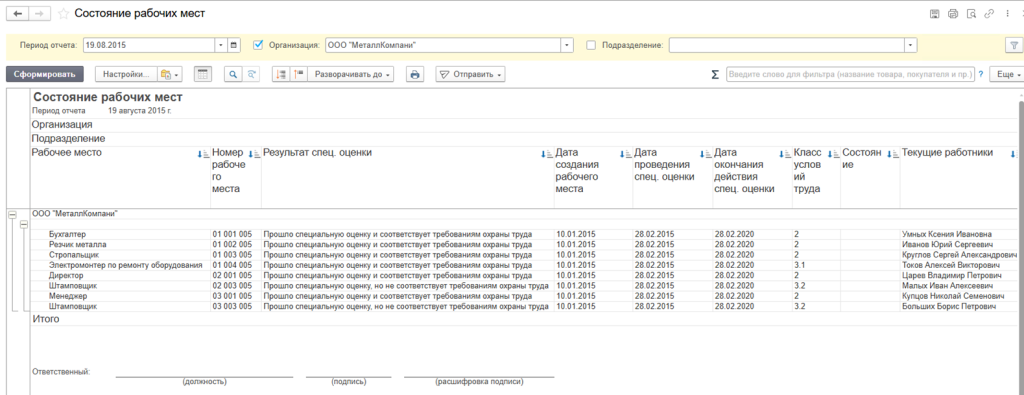
Task: Print report using toolbar printer button
Action: (414, 74)
